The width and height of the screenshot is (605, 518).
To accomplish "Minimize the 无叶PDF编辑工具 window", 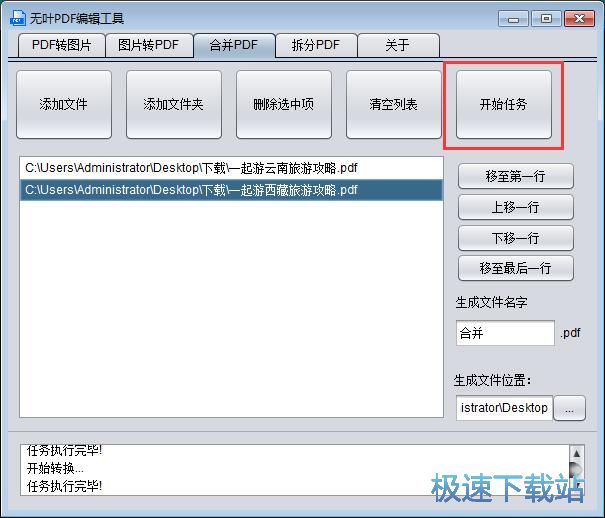I will (x=514, y=19).
